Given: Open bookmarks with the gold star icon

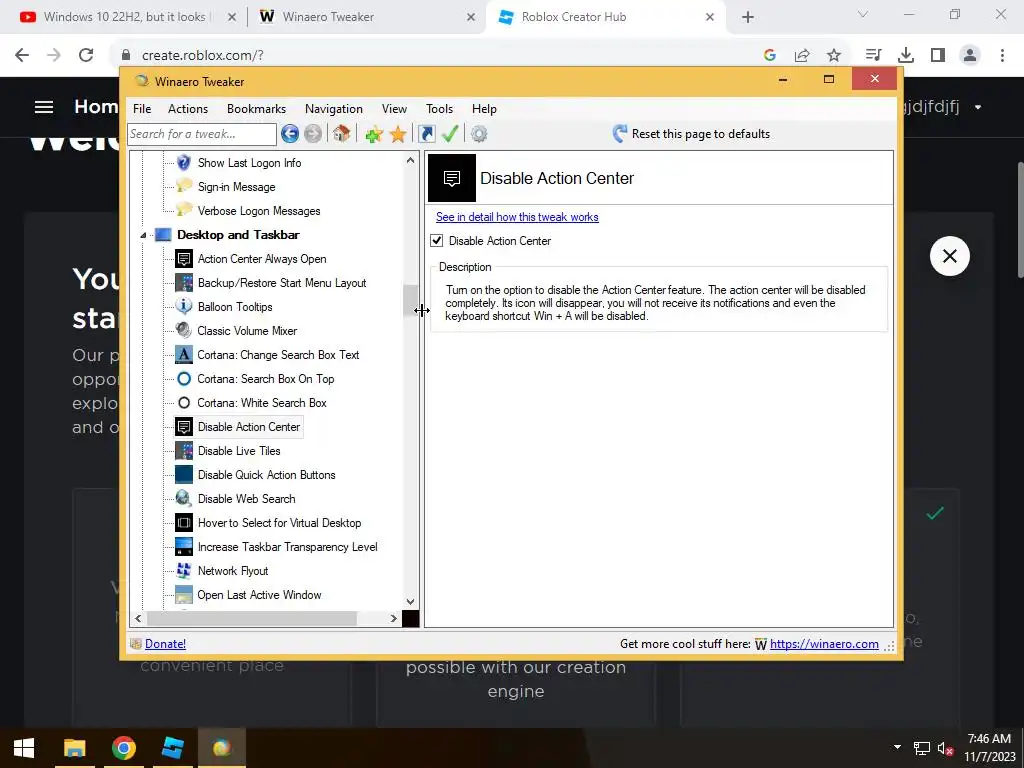Looking at the screenshot, I should (398, 134).
